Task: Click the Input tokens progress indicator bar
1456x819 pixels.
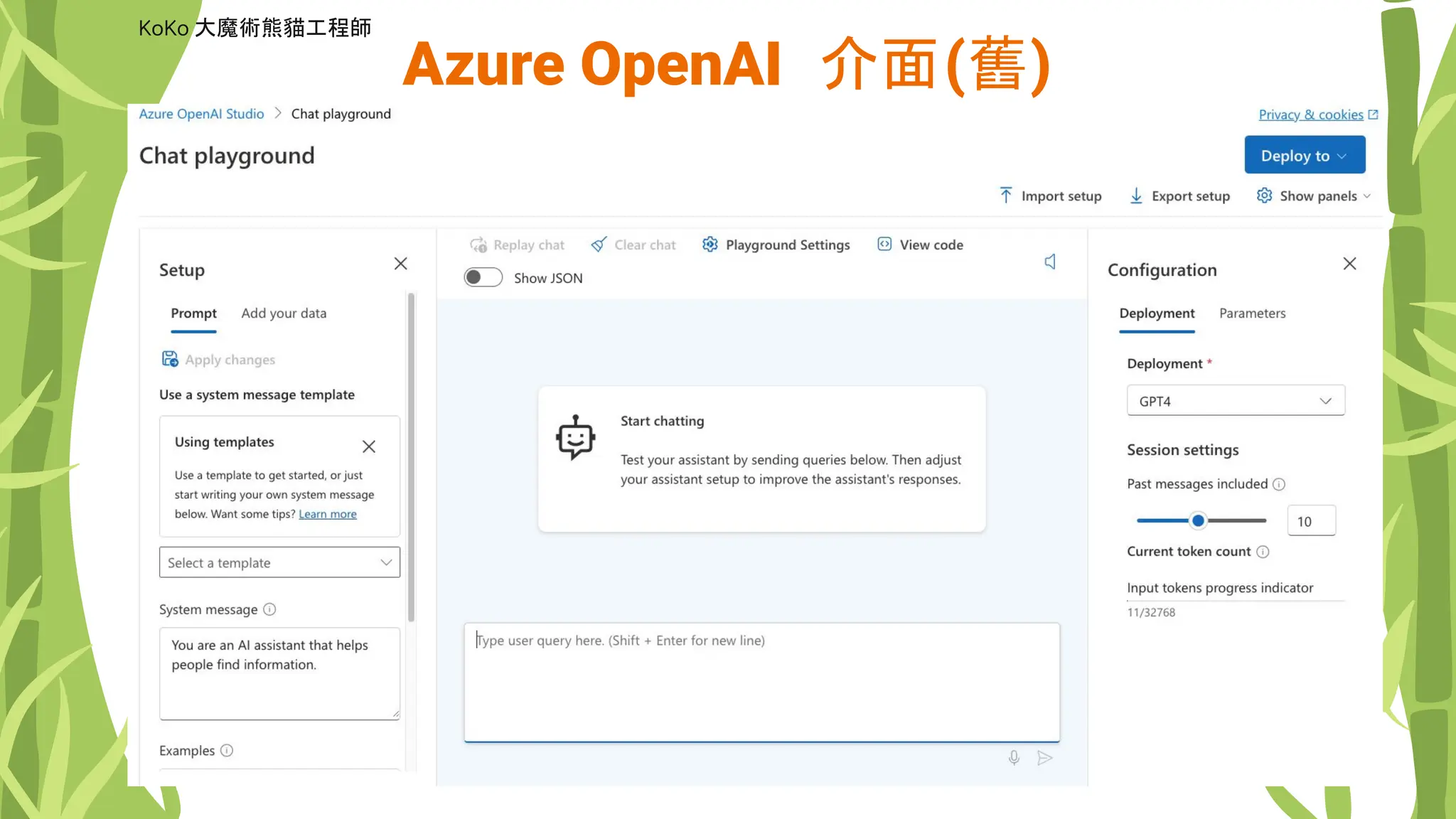Action: pos(1236,601)
